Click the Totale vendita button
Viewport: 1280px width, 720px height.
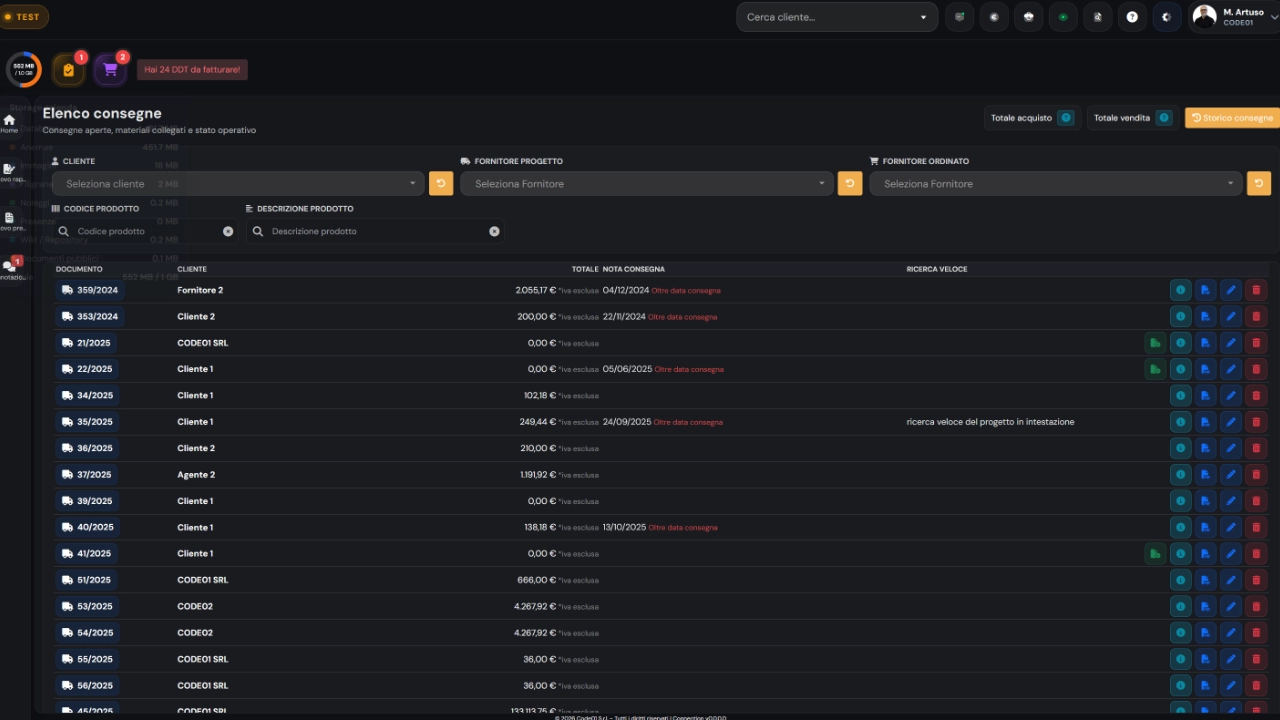[1132, 118]
